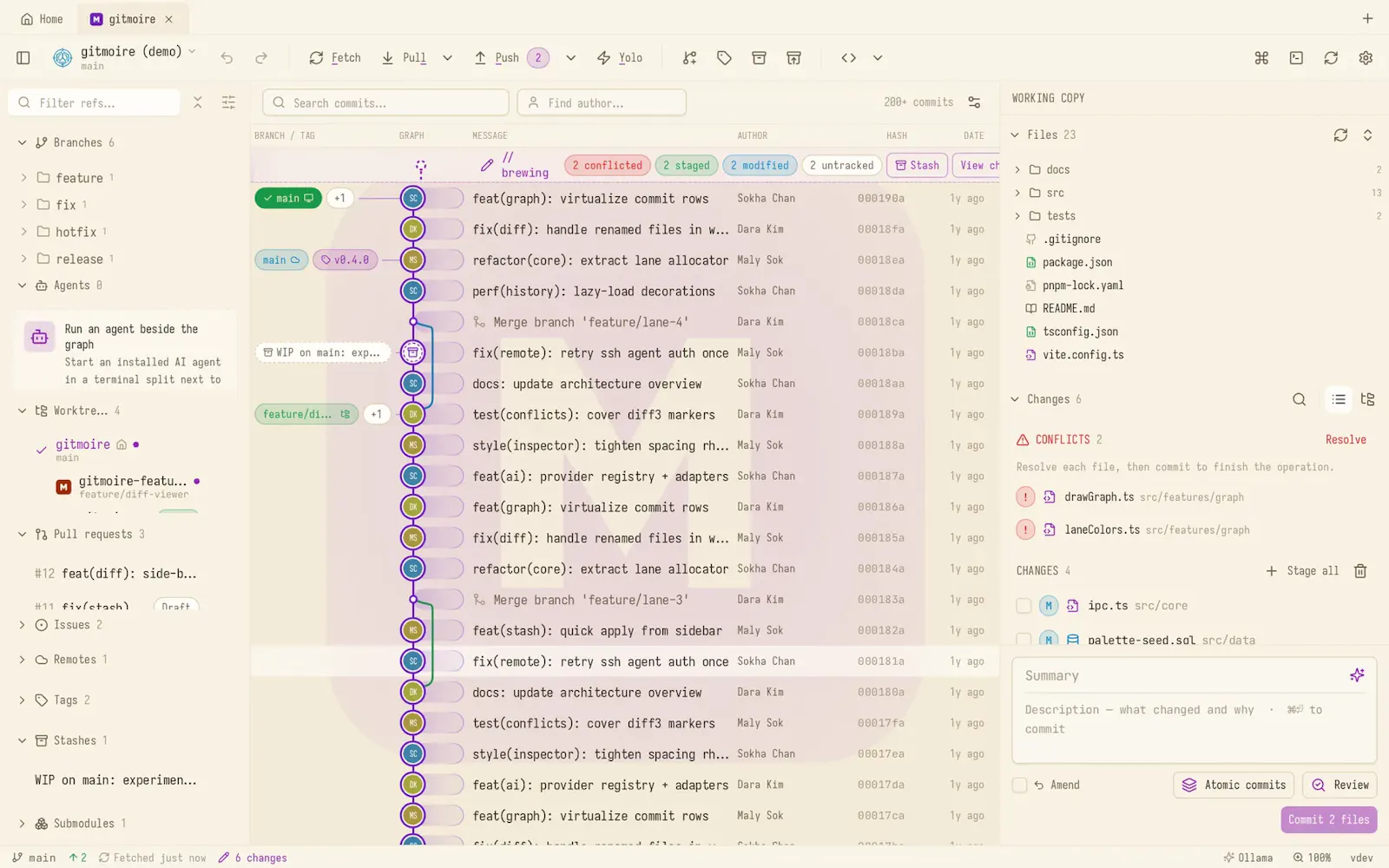Viewport: 1389px width, 868px height.
Task: Click the Search commits input field
Action: point(385,102)
